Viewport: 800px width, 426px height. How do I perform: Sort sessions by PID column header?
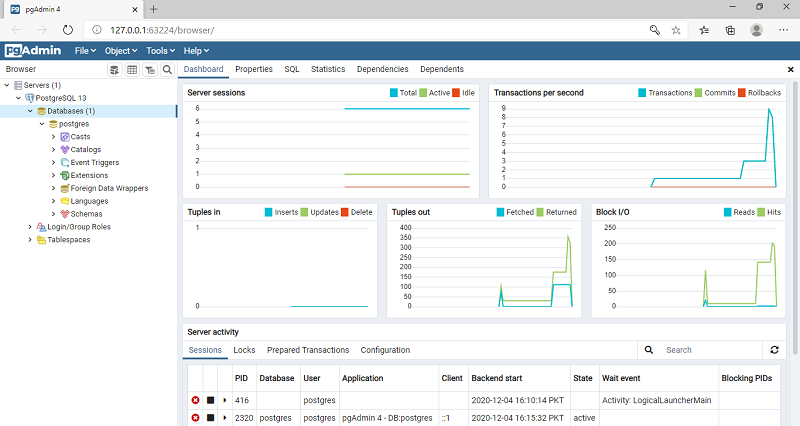tap(241, 378)
